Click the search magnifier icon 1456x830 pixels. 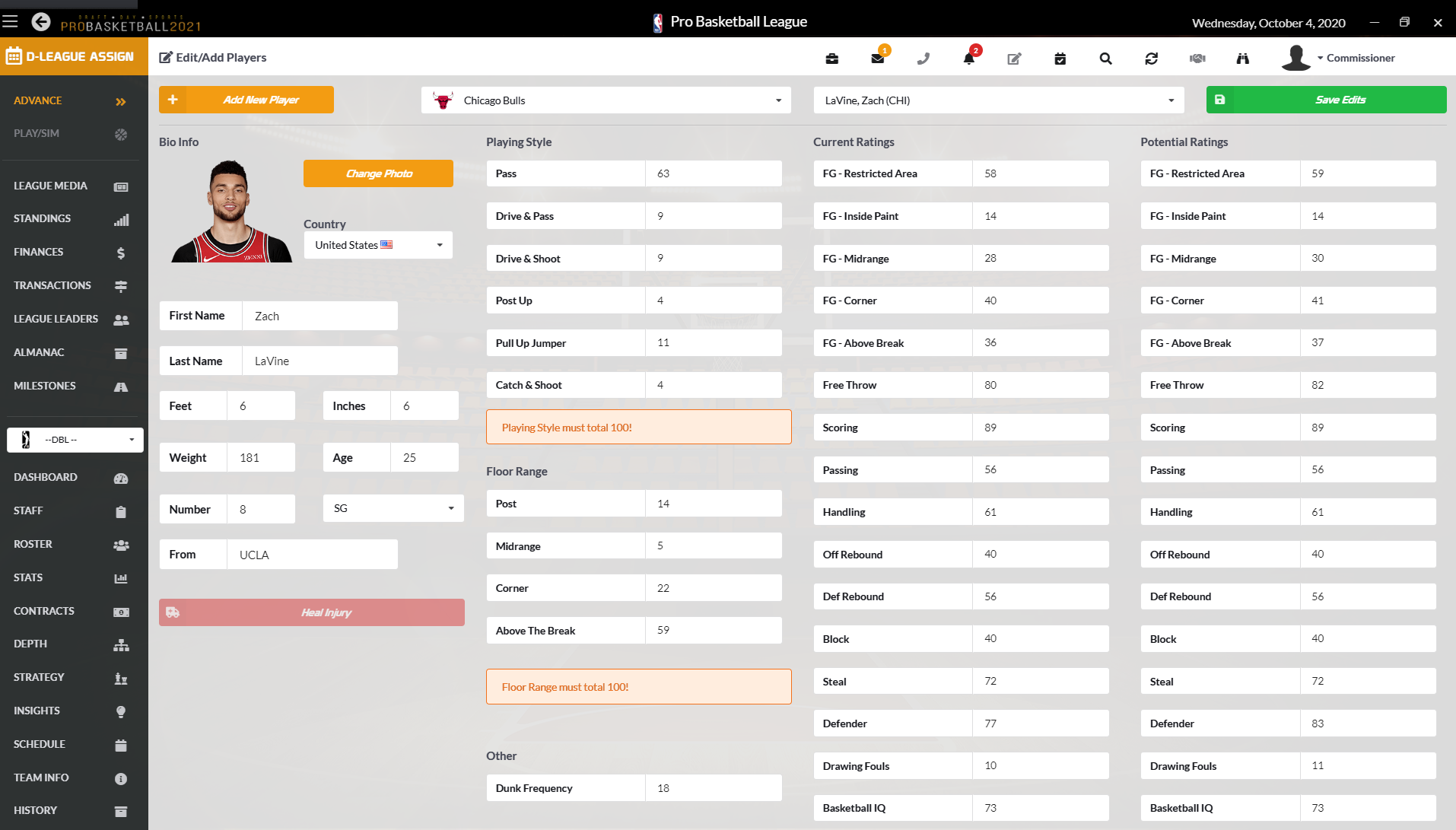coord(1106,59)
